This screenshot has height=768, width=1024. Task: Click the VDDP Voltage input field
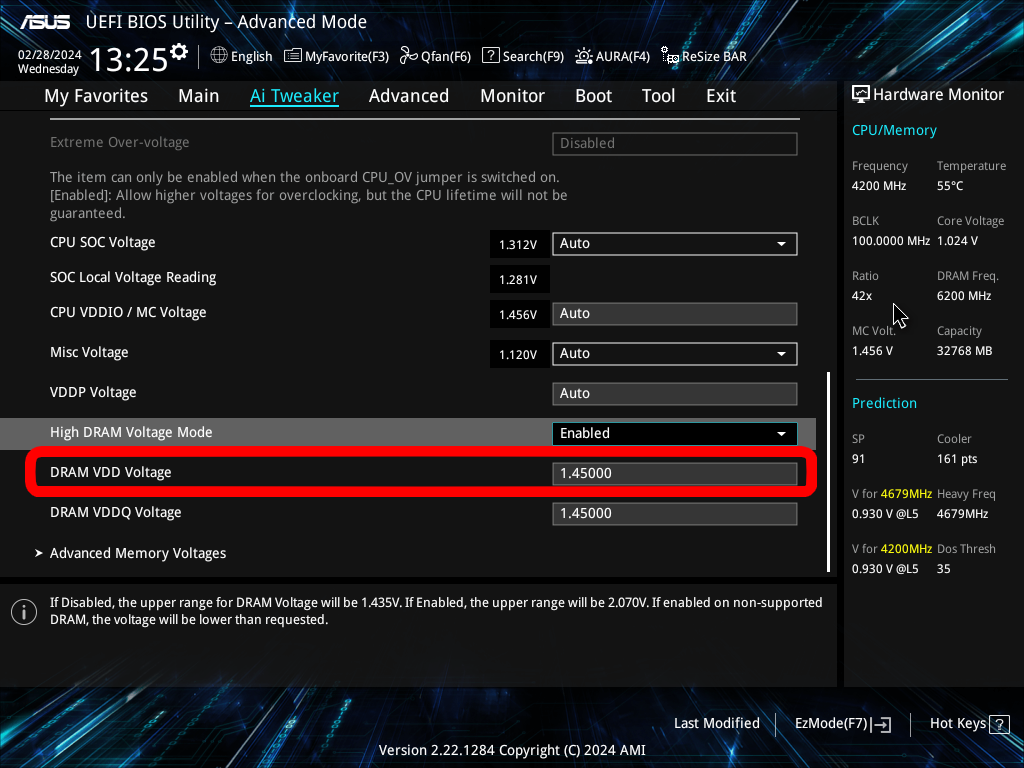coord(675,394)
